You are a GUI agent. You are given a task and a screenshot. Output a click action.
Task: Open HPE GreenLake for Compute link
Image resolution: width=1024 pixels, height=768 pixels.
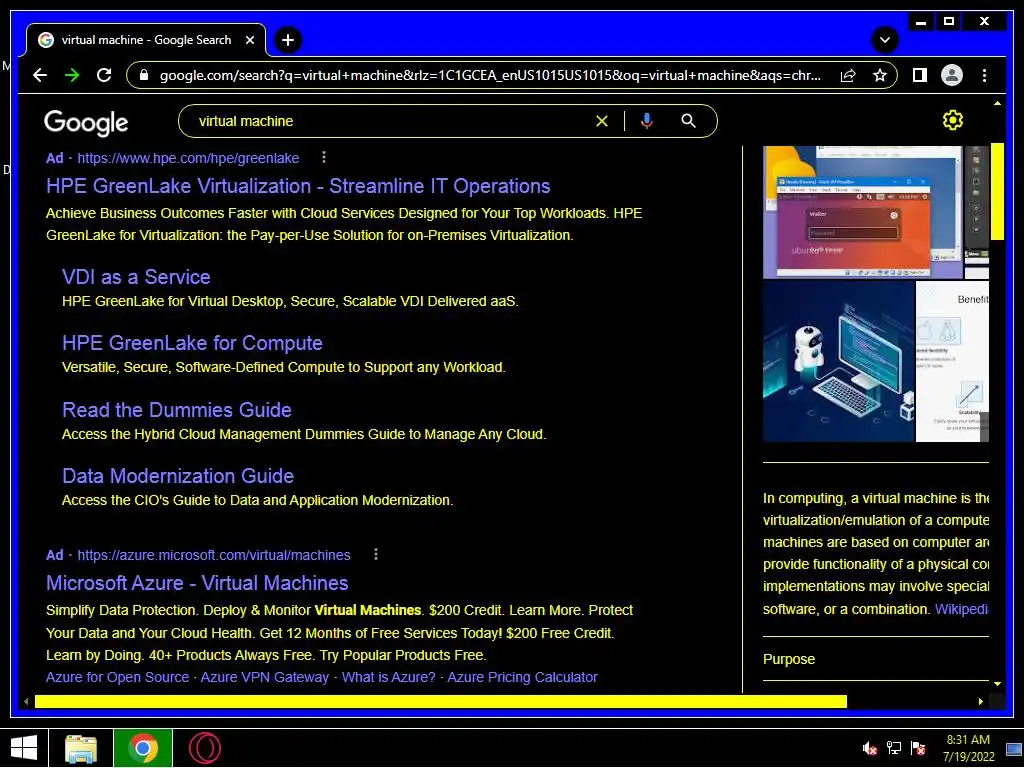pos(192,343)
